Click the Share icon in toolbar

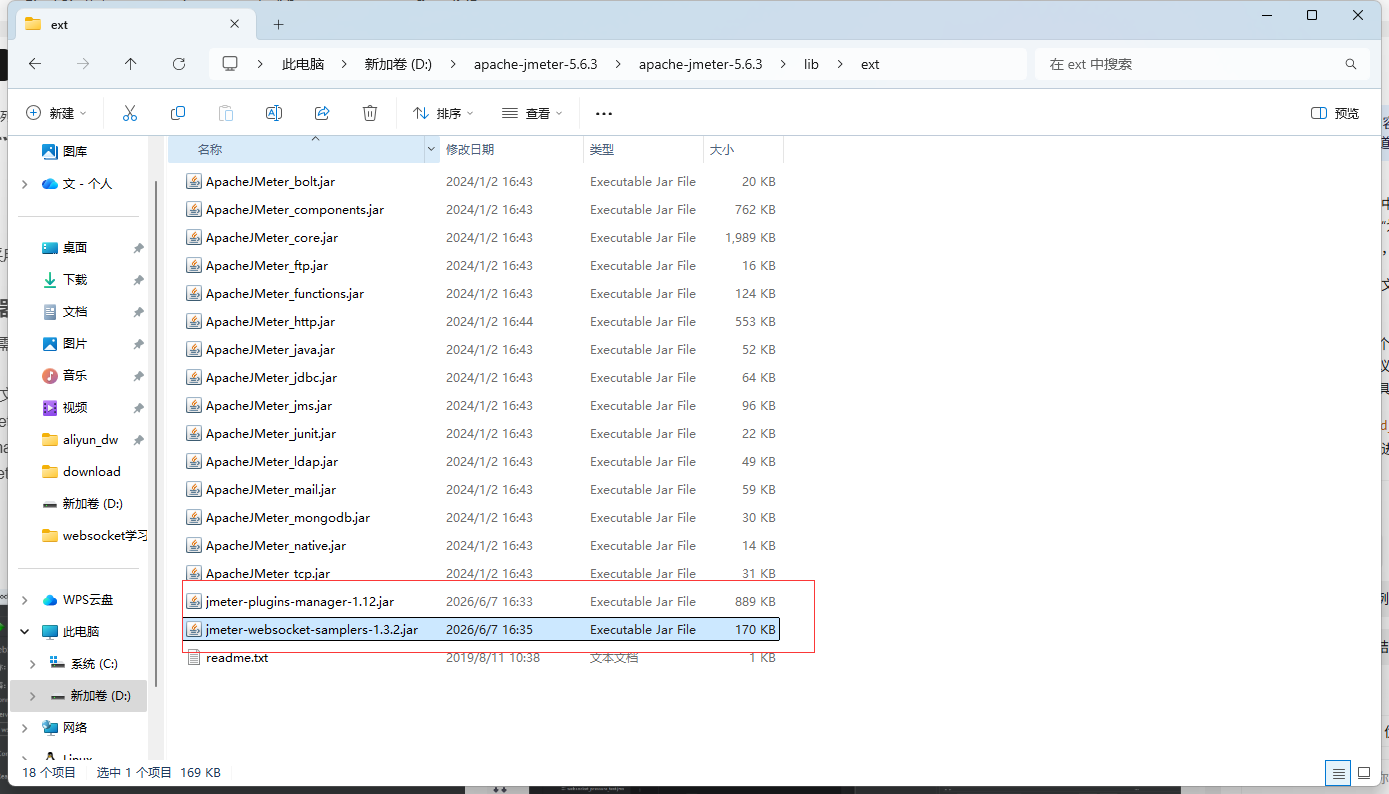tap(322, 113)
